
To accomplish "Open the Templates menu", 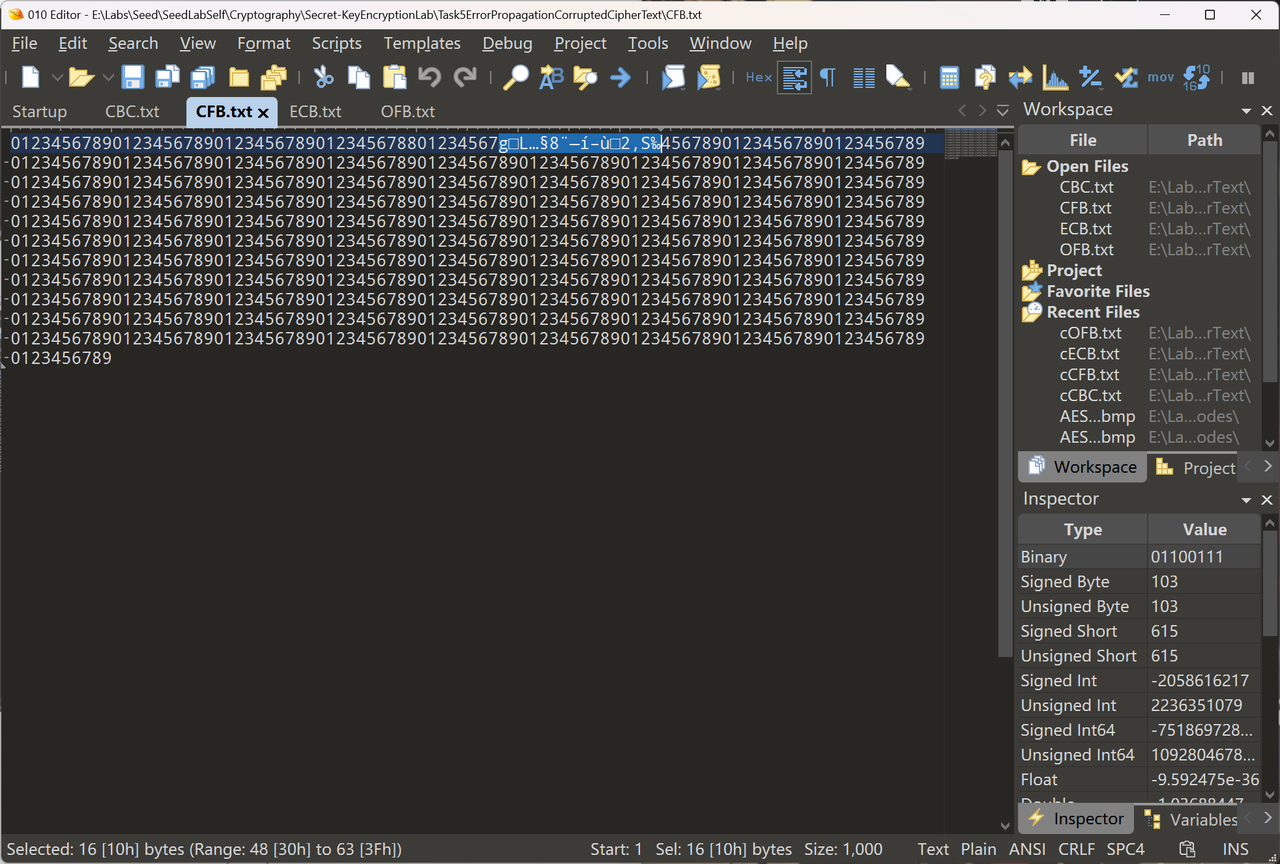I will click(x=422, y=43).
